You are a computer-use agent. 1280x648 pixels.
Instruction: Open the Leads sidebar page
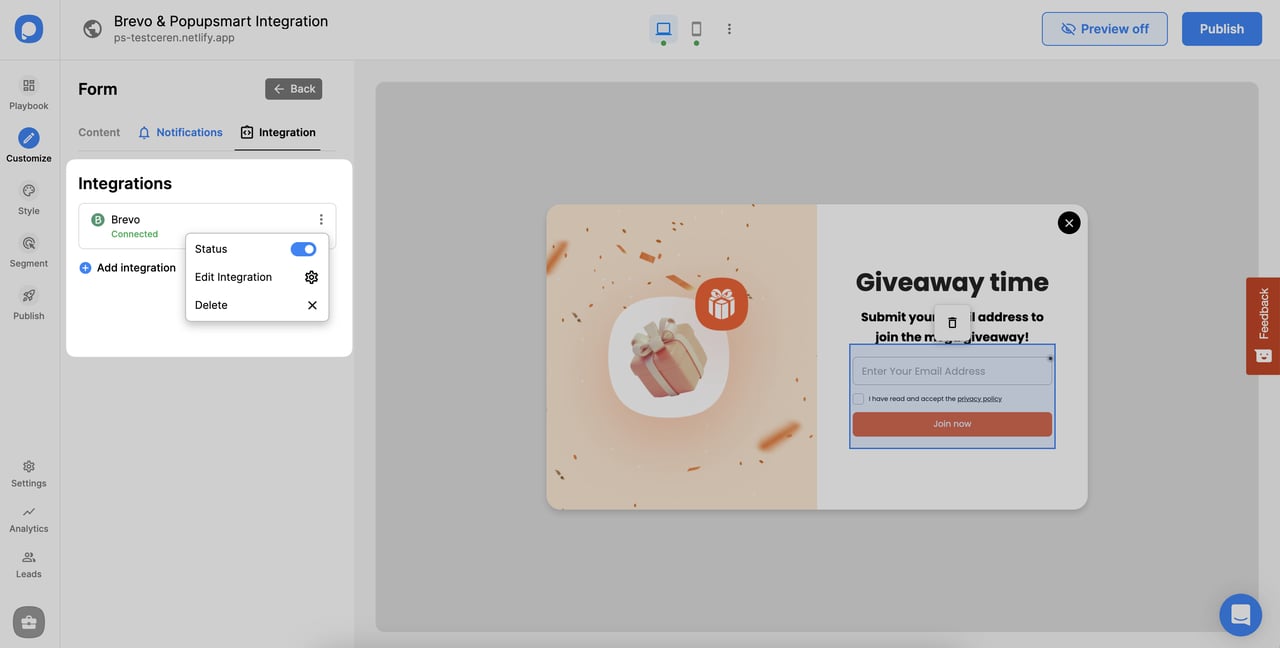coord(29,564)
